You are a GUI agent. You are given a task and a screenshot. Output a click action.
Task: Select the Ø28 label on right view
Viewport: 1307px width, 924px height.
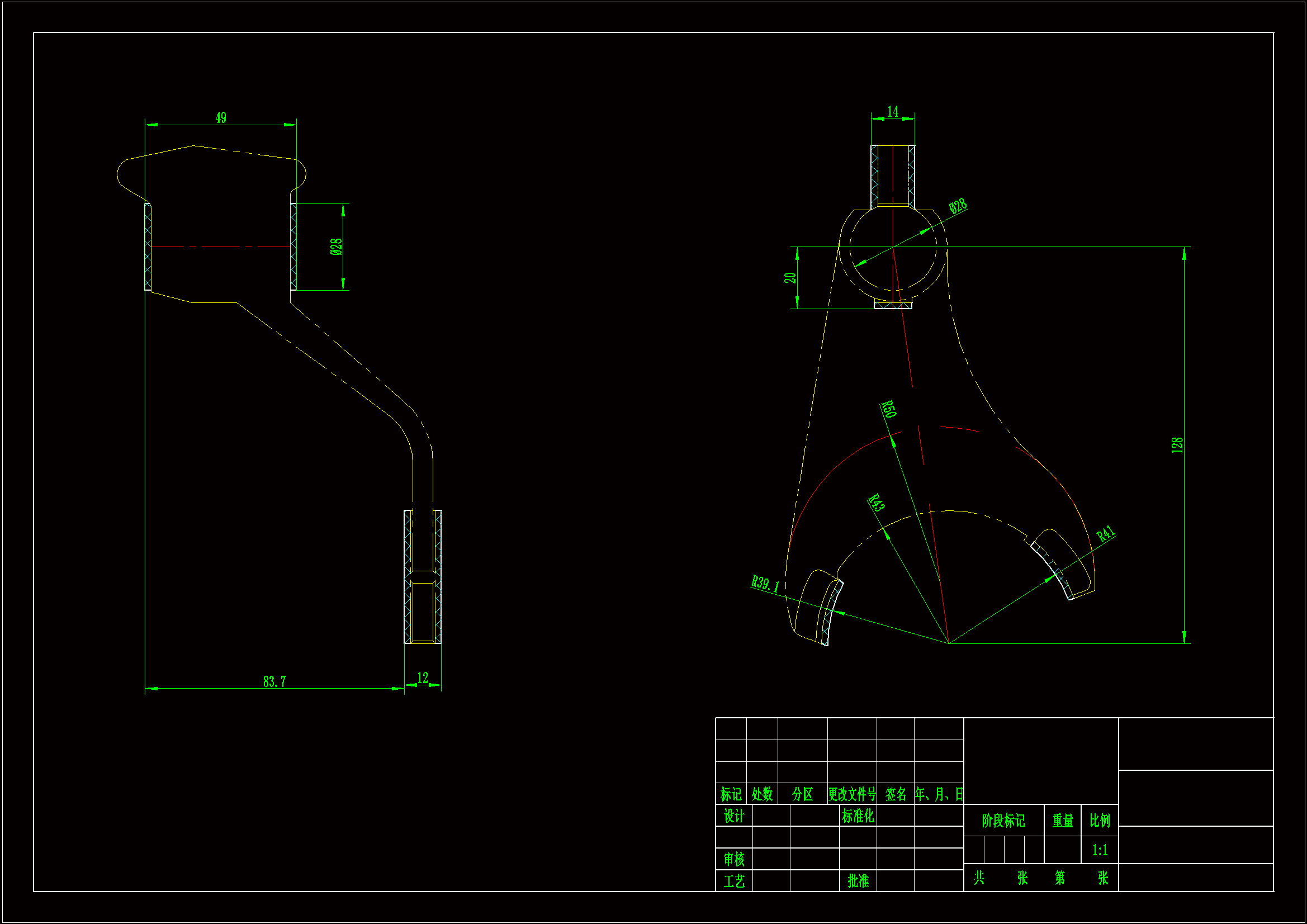click(x=958, y=206)
